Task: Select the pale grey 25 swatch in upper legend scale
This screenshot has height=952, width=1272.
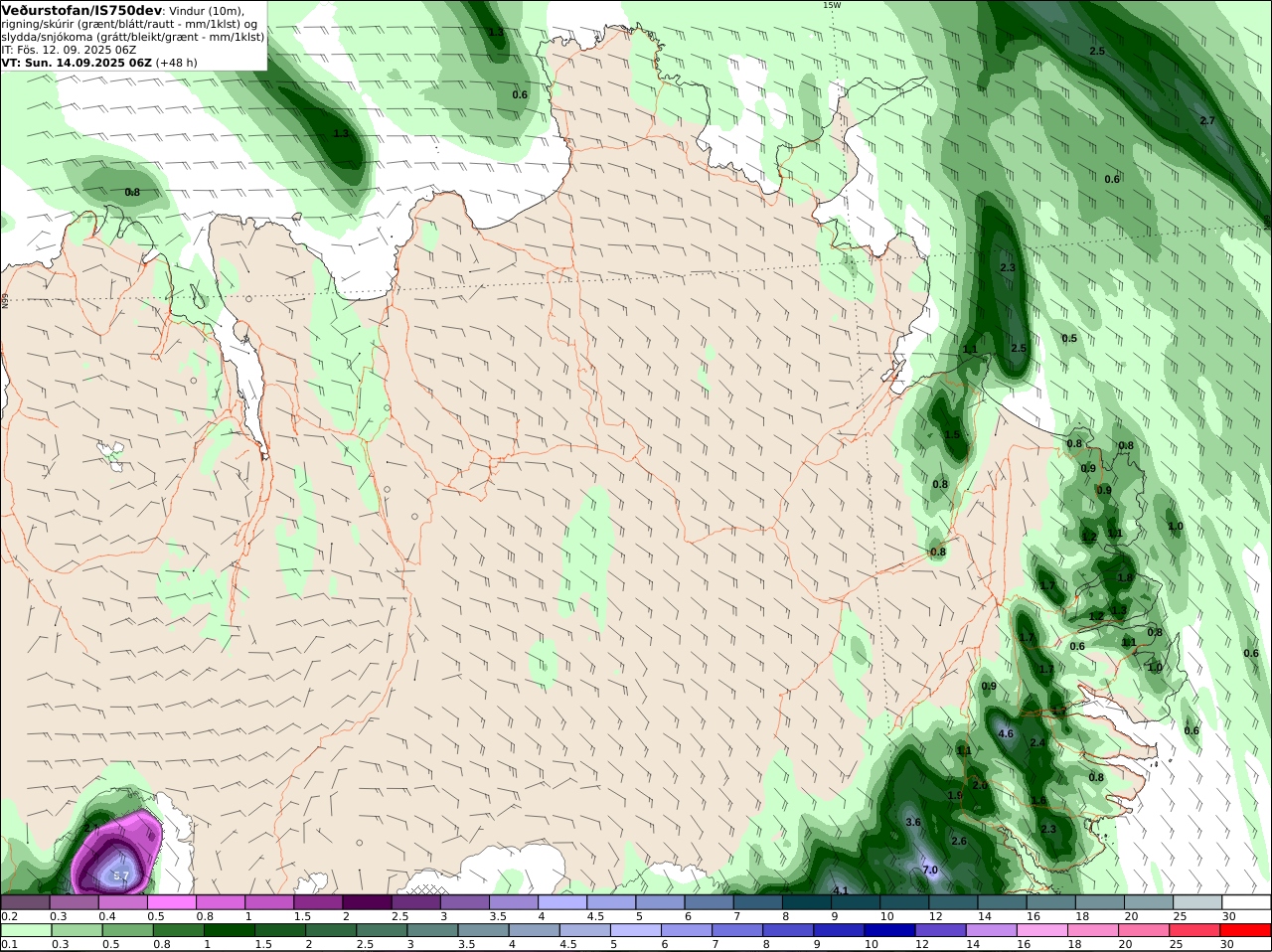Action: tap(1197, 902)
